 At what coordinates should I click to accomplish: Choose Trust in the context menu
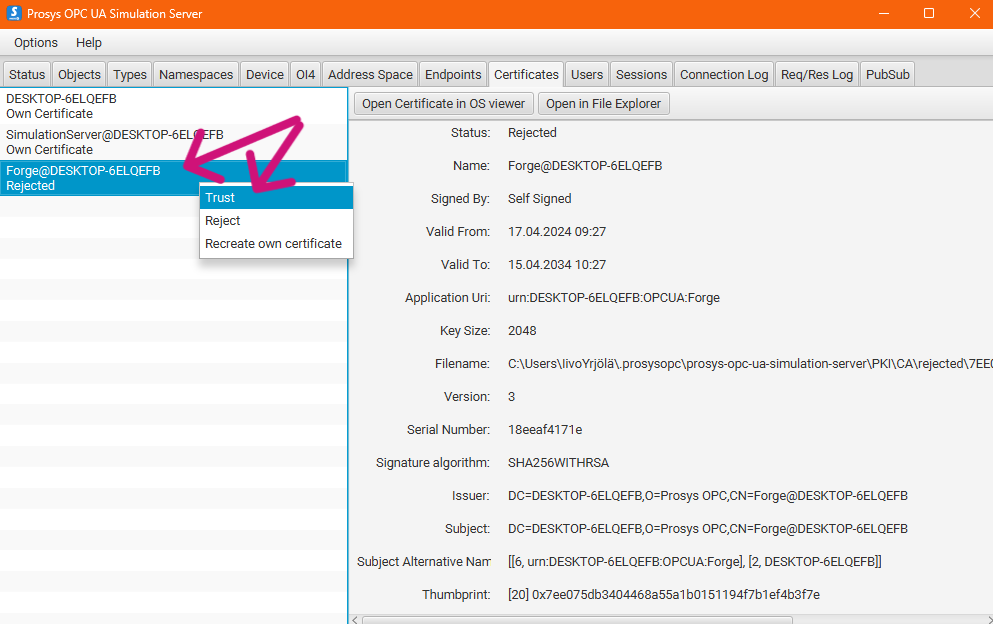(276, 198)
